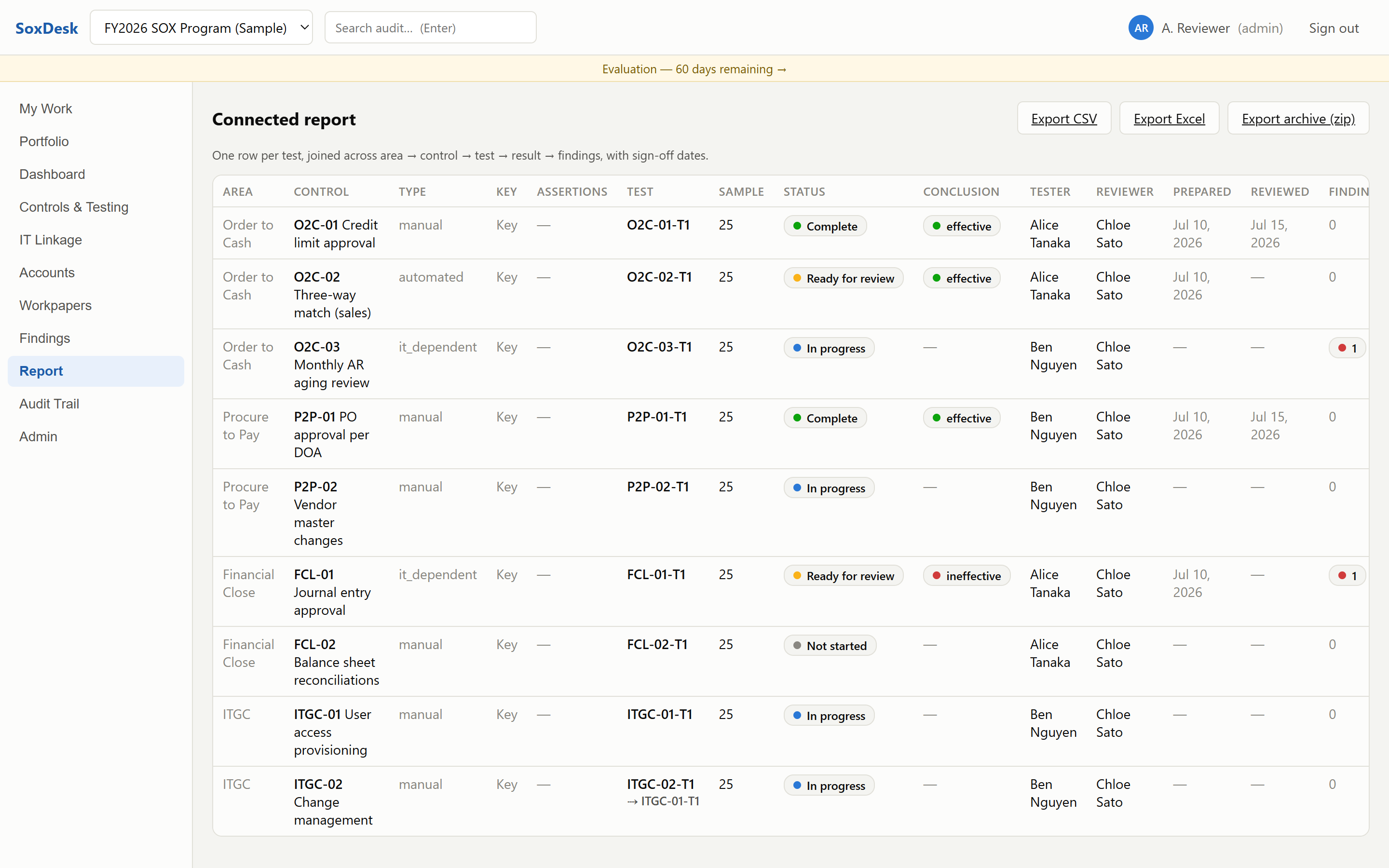
Task: Click In progress badge for O2C-03-T1
Action: [x=829, y=348]
